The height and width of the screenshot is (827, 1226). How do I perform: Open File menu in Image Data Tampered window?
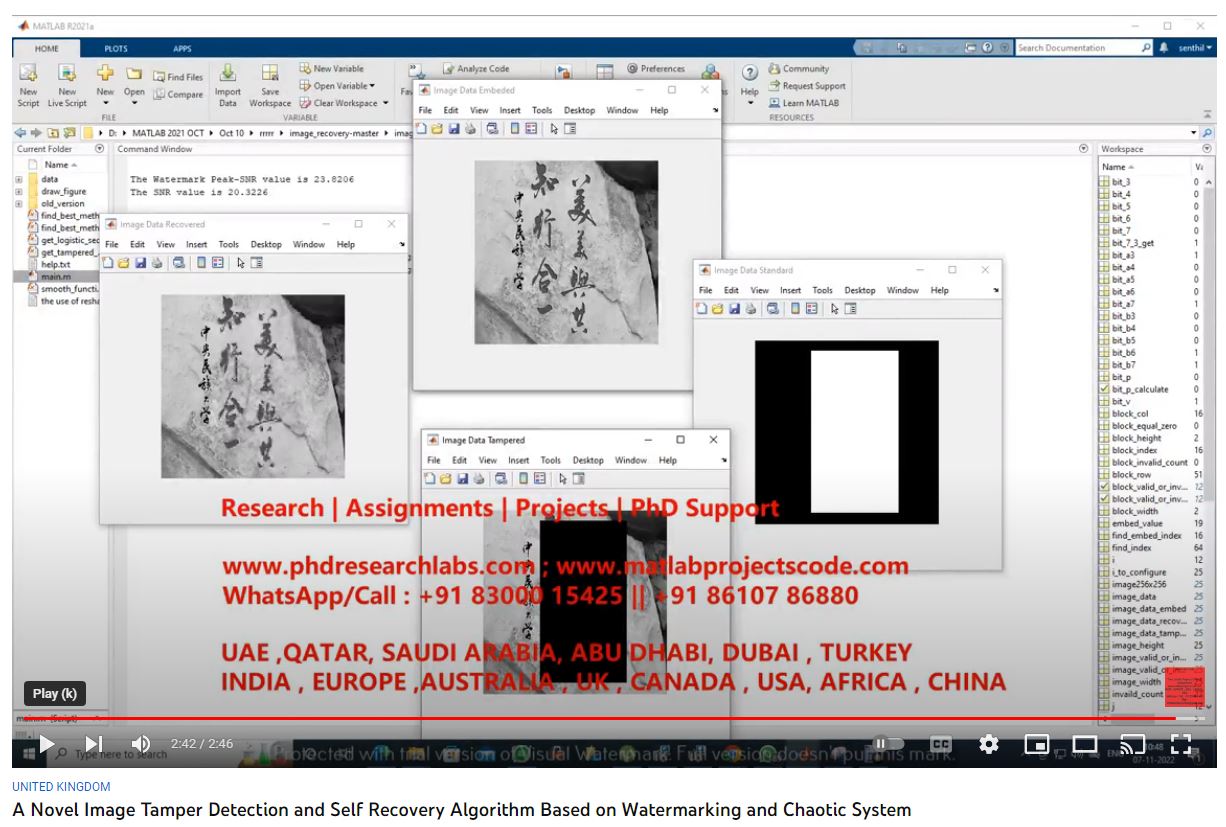click(x=434, y=460)
